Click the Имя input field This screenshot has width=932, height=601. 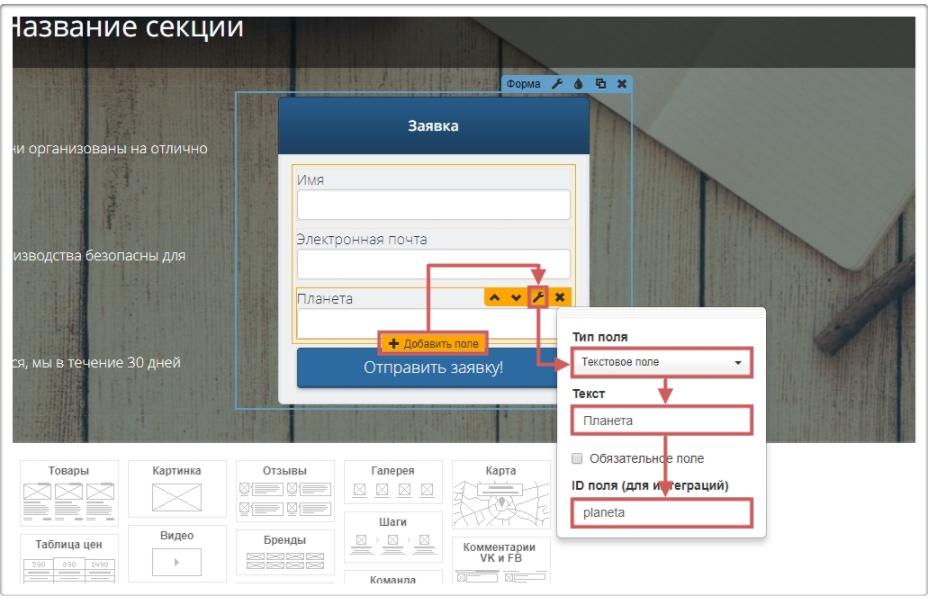coord(433,205)
